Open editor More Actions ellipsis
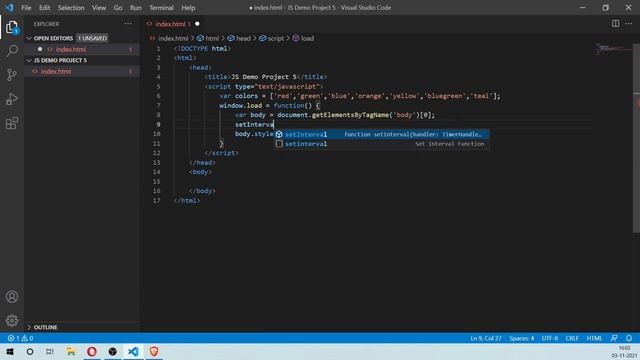The image size is (640, 360). tap(629, 24)
